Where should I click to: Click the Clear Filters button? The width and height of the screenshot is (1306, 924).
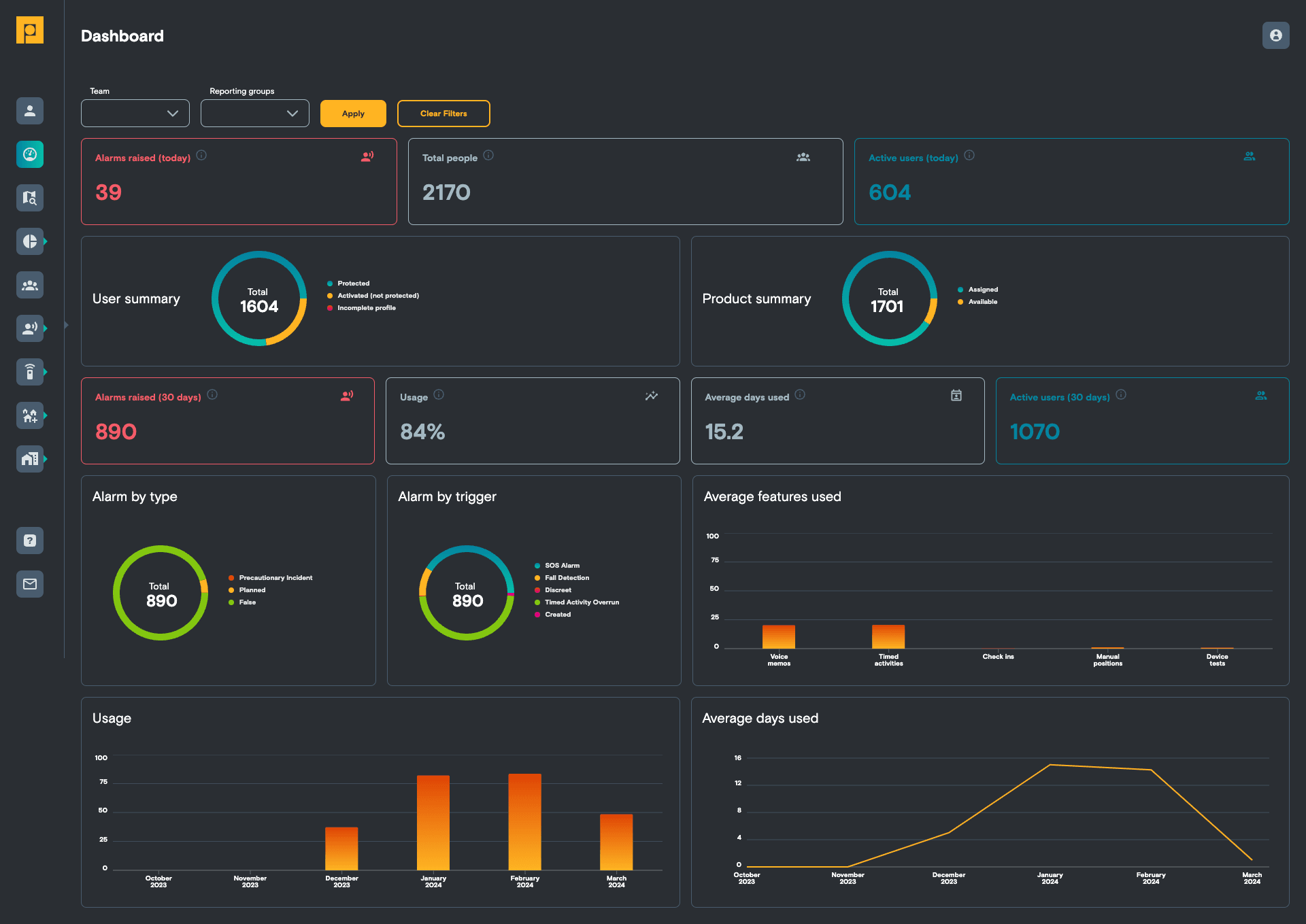(443, 114)
